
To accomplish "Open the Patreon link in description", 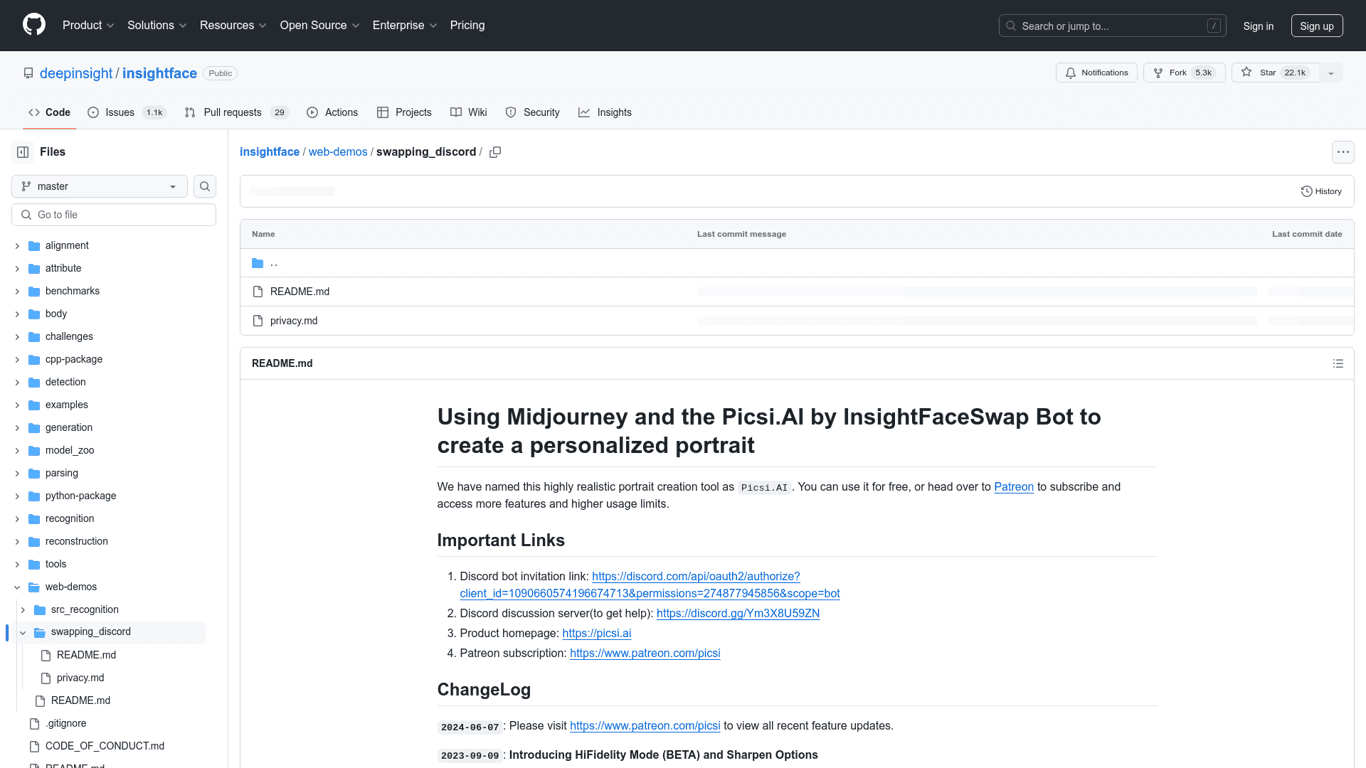I will point(1013,487).
